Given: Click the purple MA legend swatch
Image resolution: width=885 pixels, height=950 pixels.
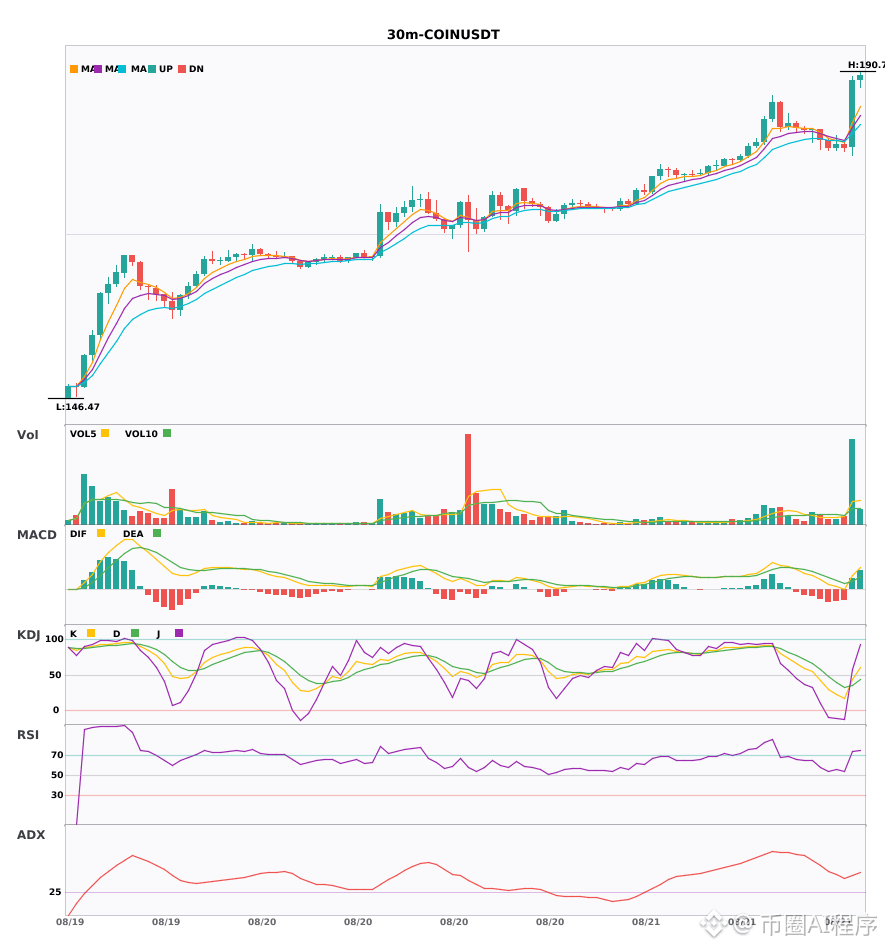Looking at the screenshot, I should 98,69.
